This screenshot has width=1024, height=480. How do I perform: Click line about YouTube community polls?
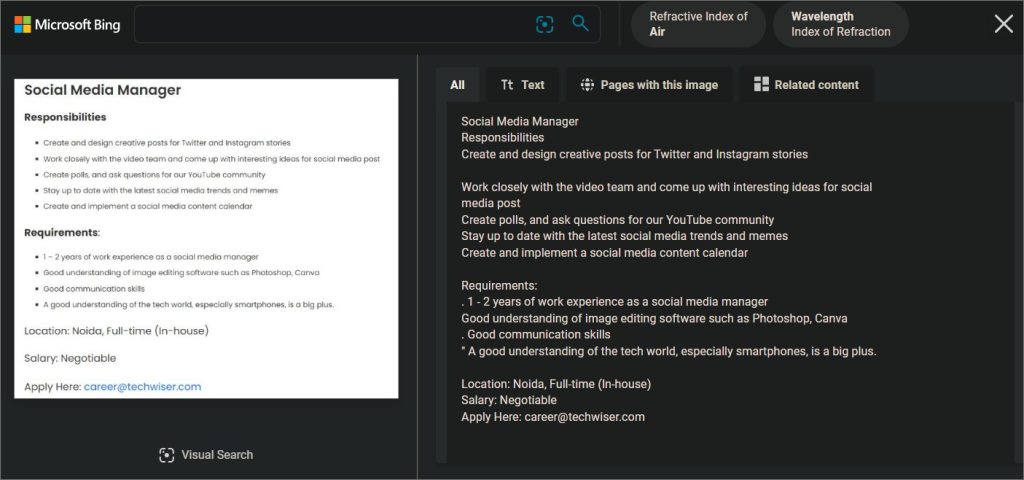pos(617,220)
